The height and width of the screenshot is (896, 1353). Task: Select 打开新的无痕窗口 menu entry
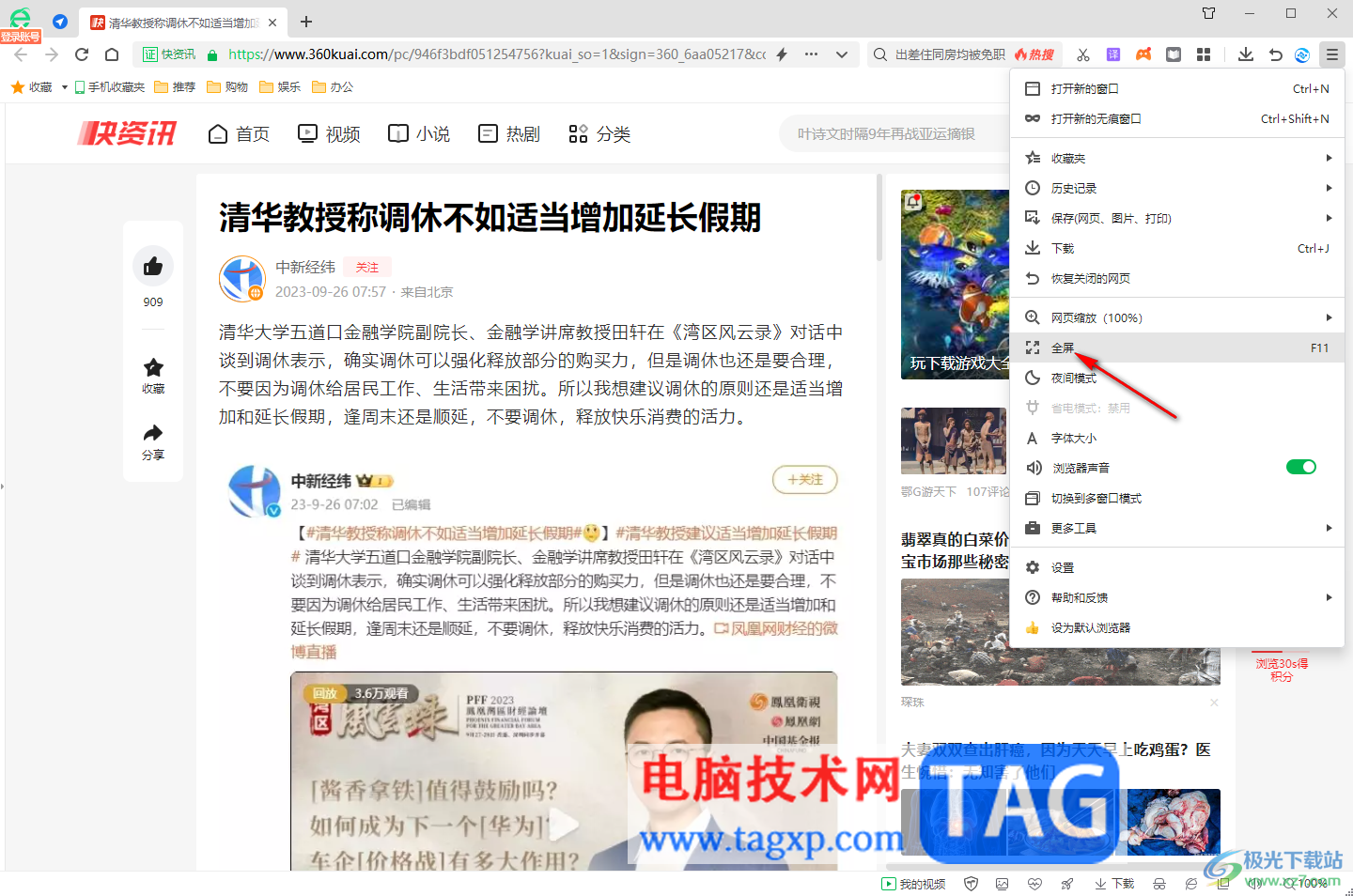pos(1177,118)
